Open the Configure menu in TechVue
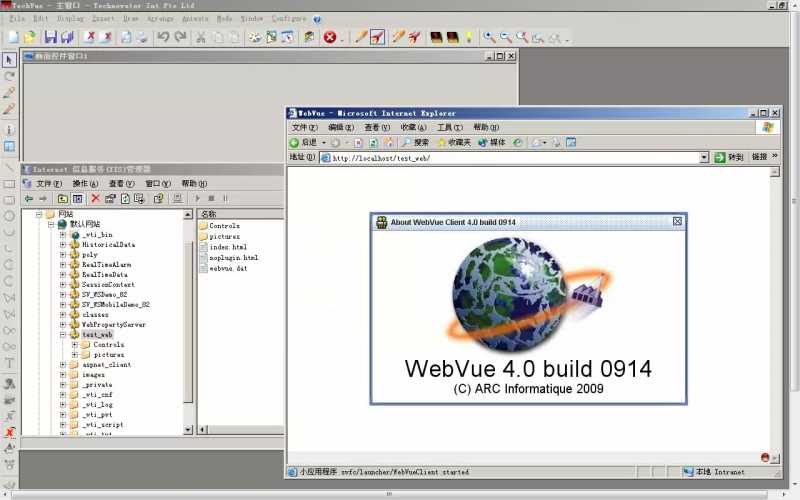The width and height of the screenshot is (800, 500). click(x=289, y=18)
